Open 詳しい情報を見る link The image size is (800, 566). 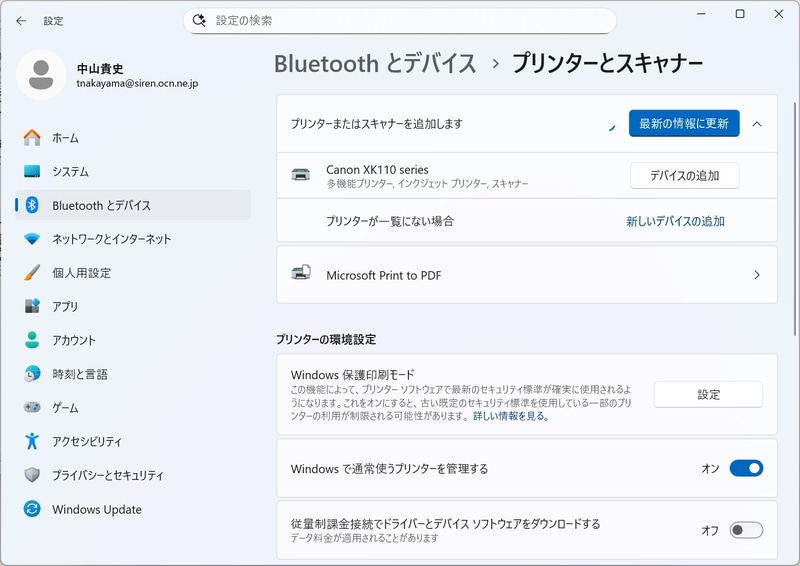click(x=511, y=416)
